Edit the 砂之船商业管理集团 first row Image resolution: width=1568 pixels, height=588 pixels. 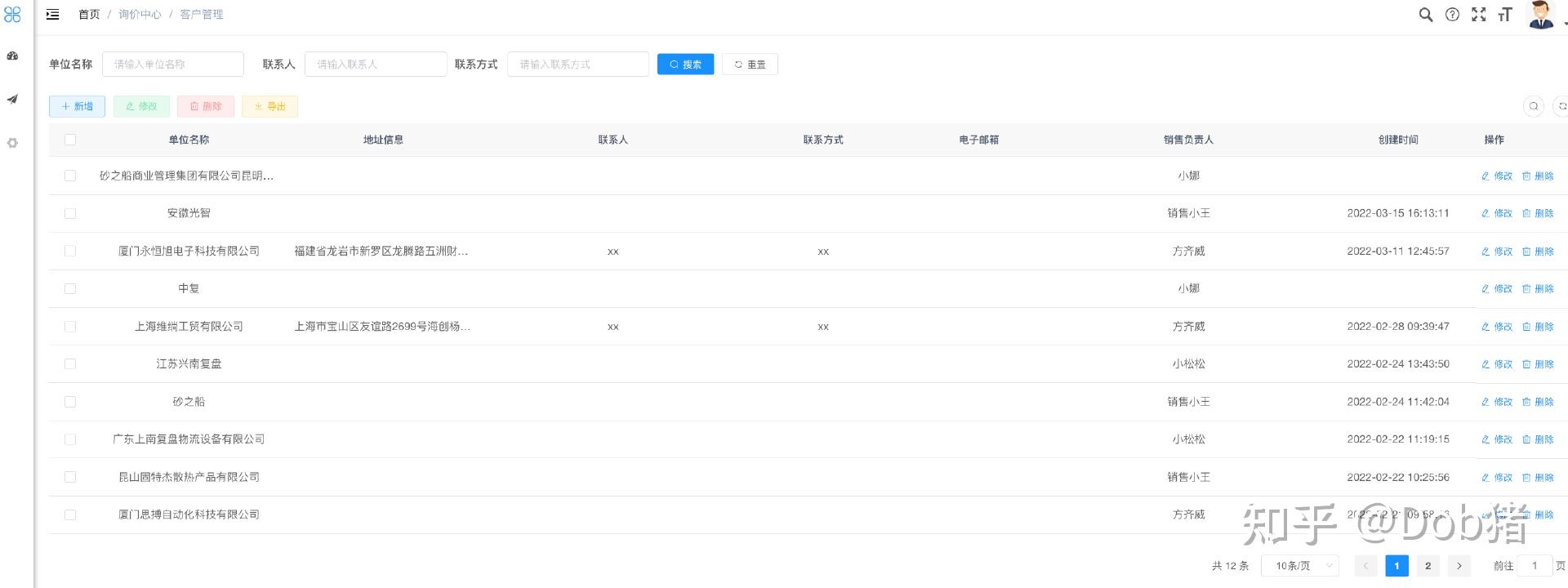(1497, 176)
